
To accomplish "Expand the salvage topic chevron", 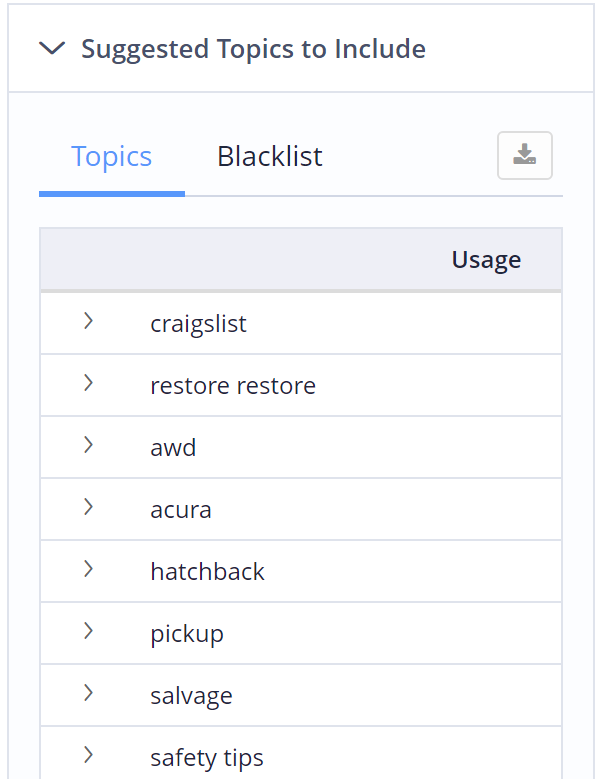I will point(88,693).
